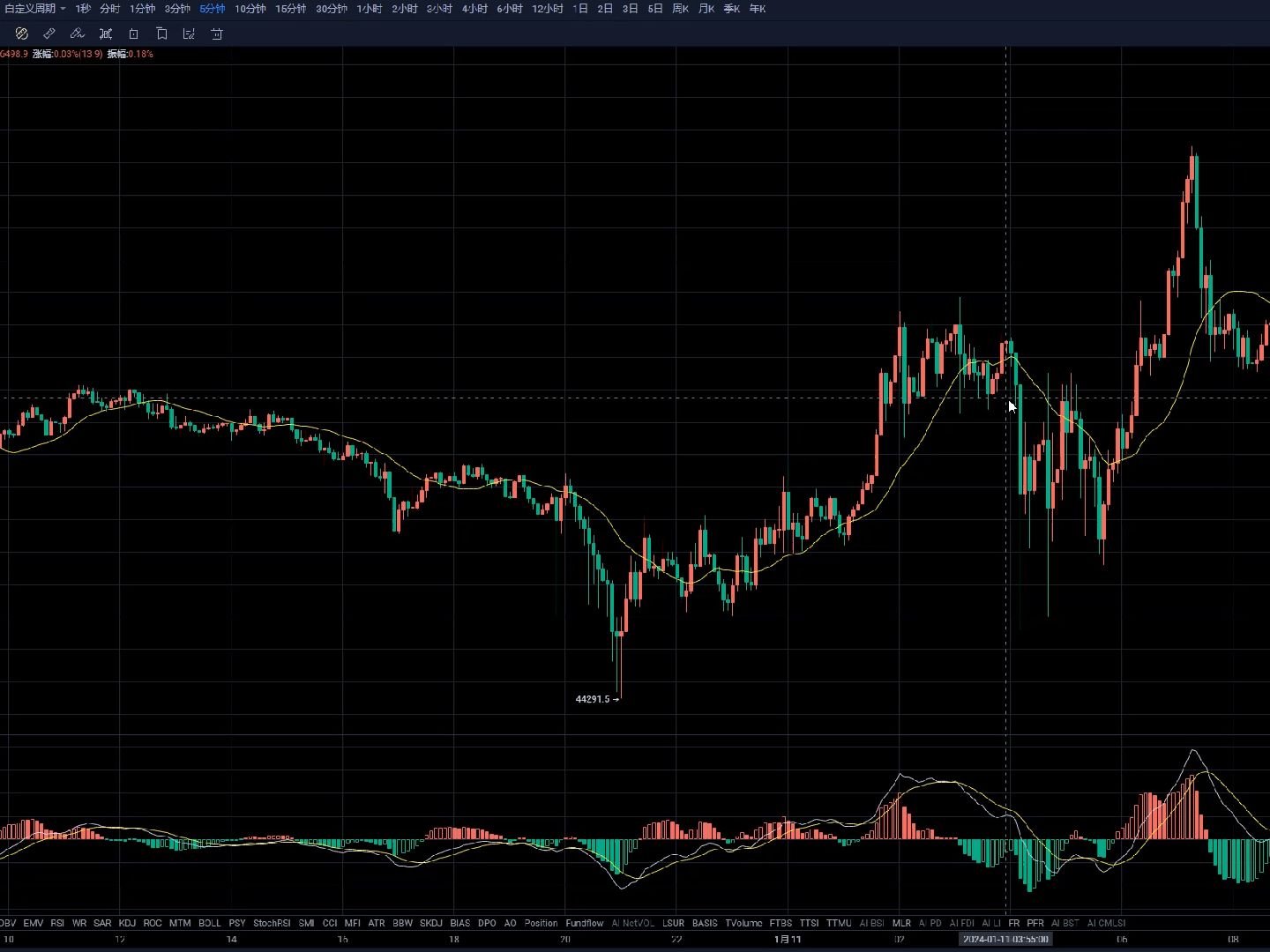Select the 15分钟 timeframe
The height and width of the screenshot is (952, 1270).
(291, 9)
